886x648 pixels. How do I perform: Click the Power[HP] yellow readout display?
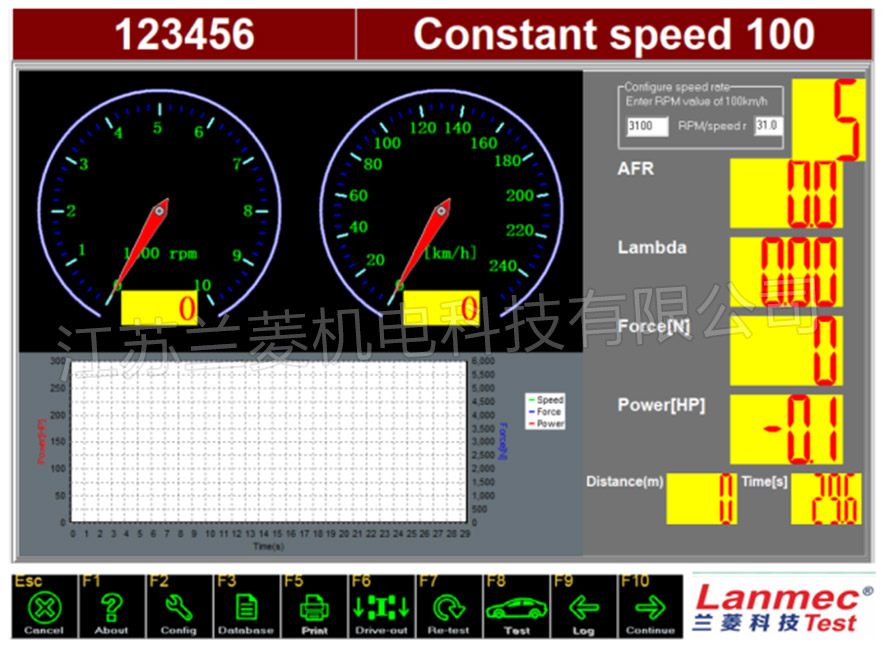(x=785, y=429)
